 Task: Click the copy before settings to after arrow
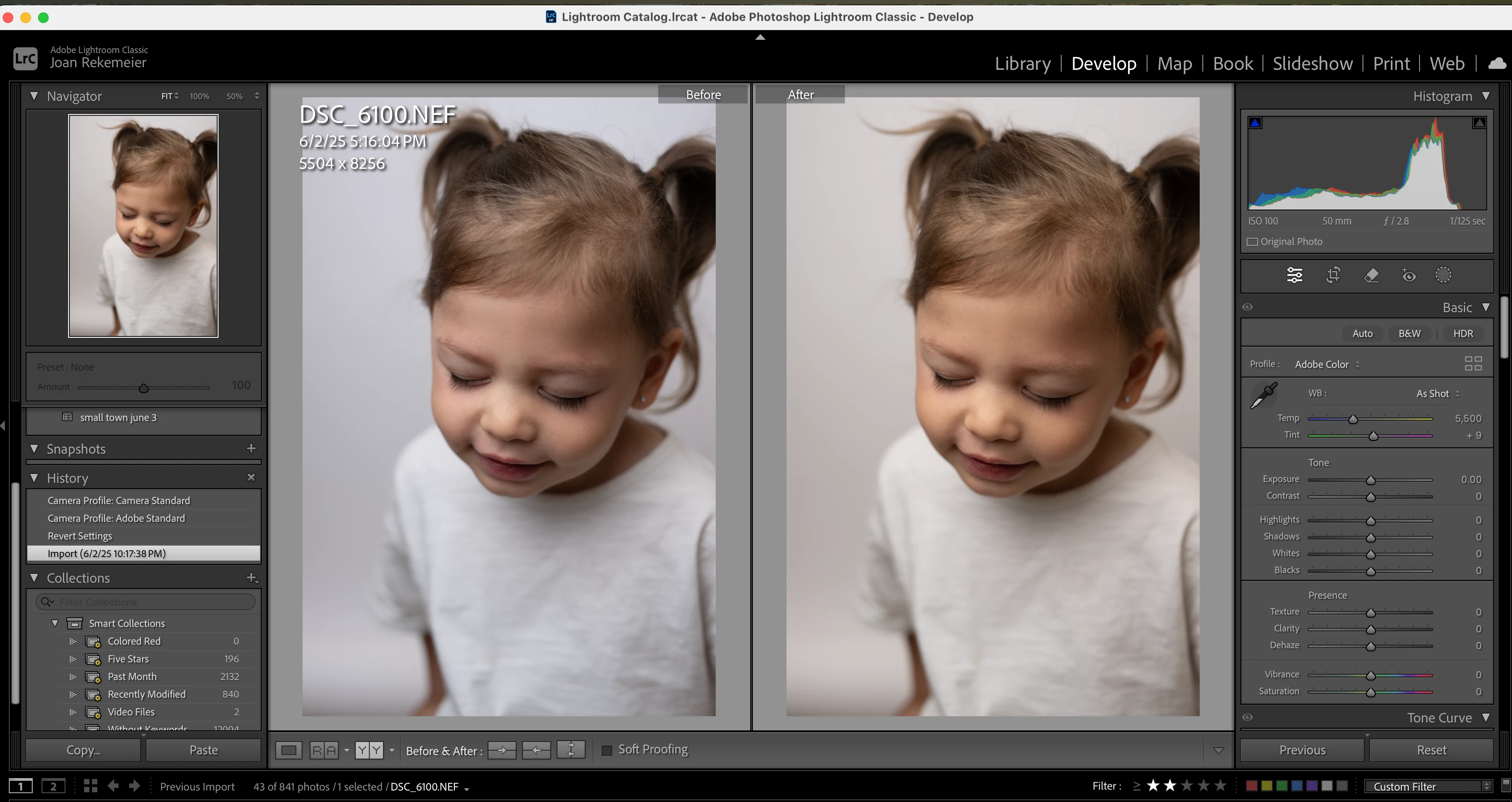tap(502, 750)
